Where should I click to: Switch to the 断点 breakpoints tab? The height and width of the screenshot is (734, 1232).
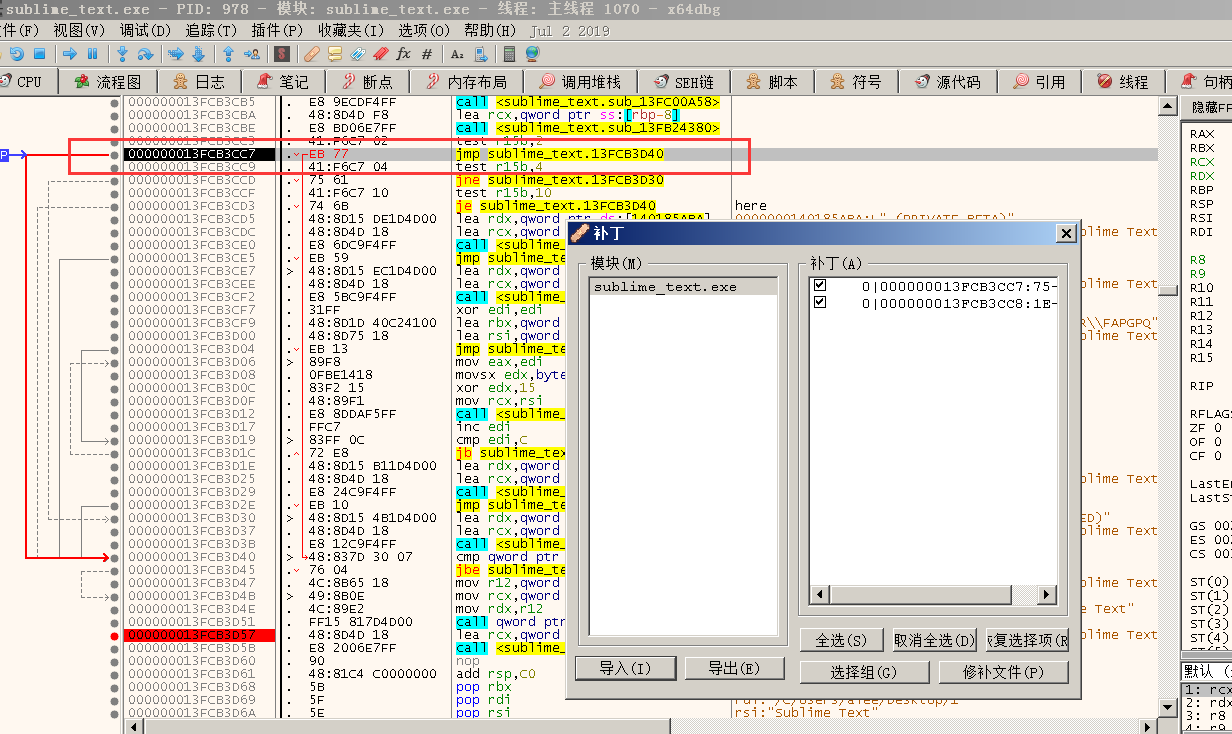coord(366,82)
